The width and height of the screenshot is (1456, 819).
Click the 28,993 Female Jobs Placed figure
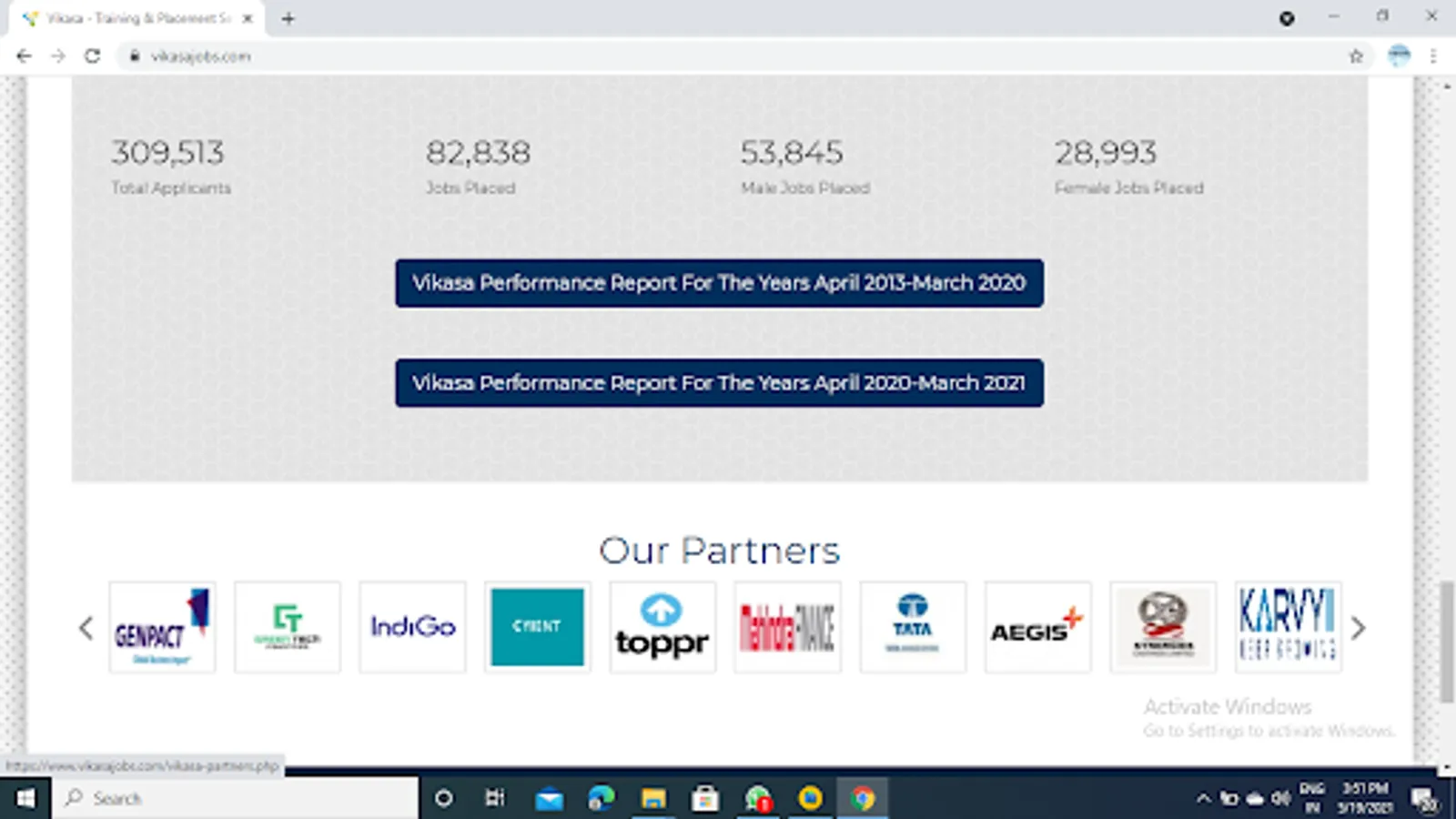[x=1106, y=153]
